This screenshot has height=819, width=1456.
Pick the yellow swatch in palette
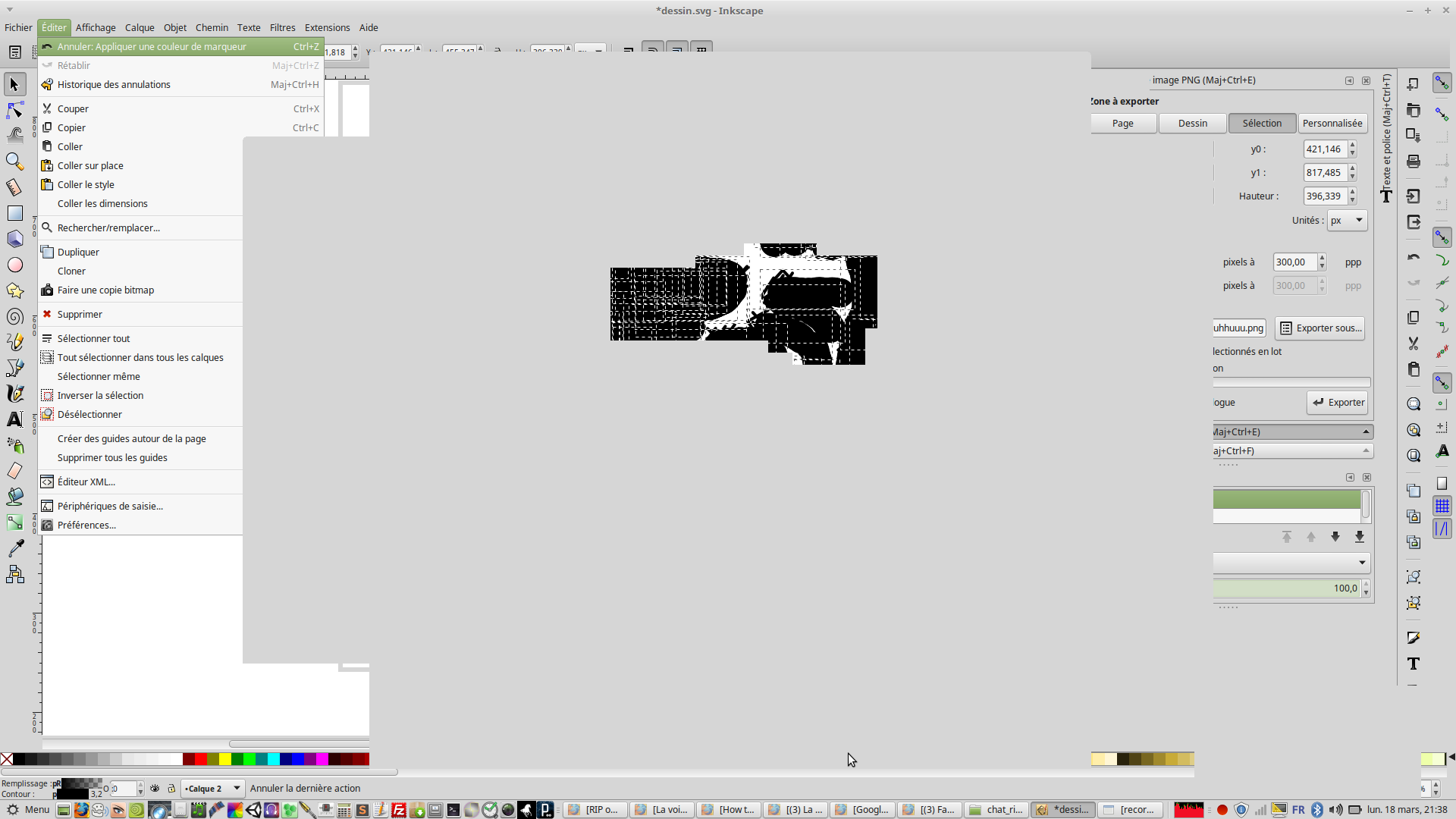point(225,759)
